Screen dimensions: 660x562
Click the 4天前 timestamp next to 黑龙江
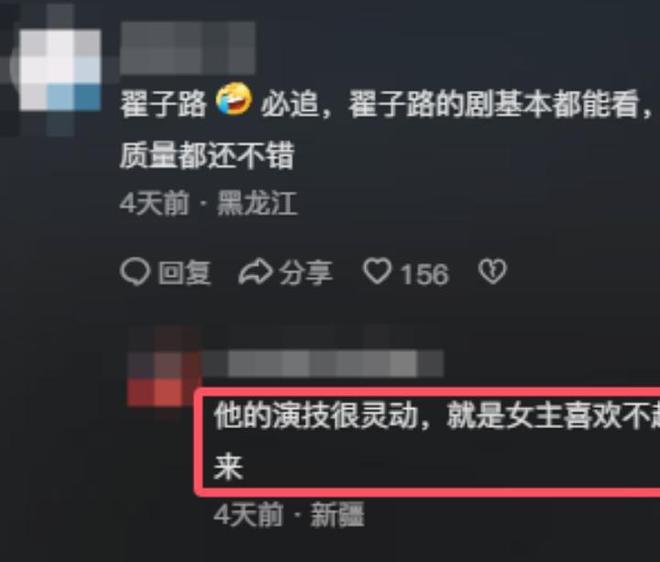pos(154,204)
